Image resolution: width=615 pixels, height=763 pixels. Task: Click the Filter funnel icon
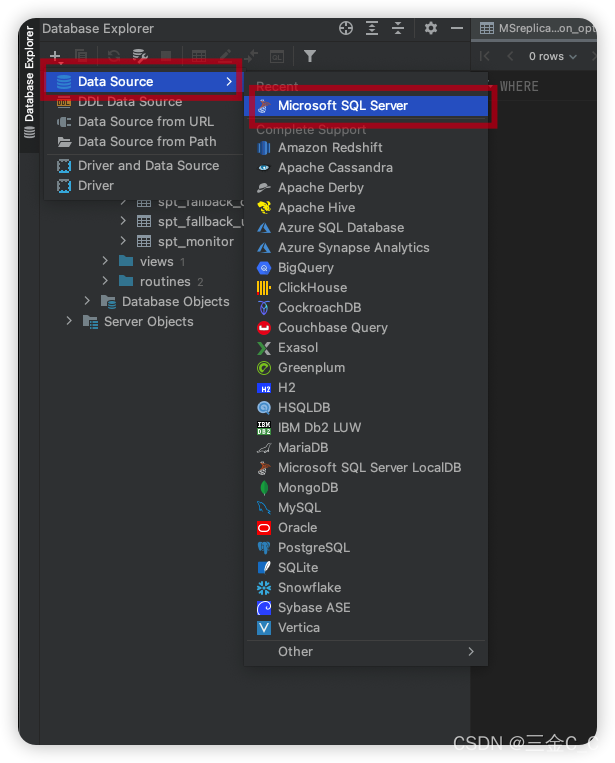click(x=309, y=56)
